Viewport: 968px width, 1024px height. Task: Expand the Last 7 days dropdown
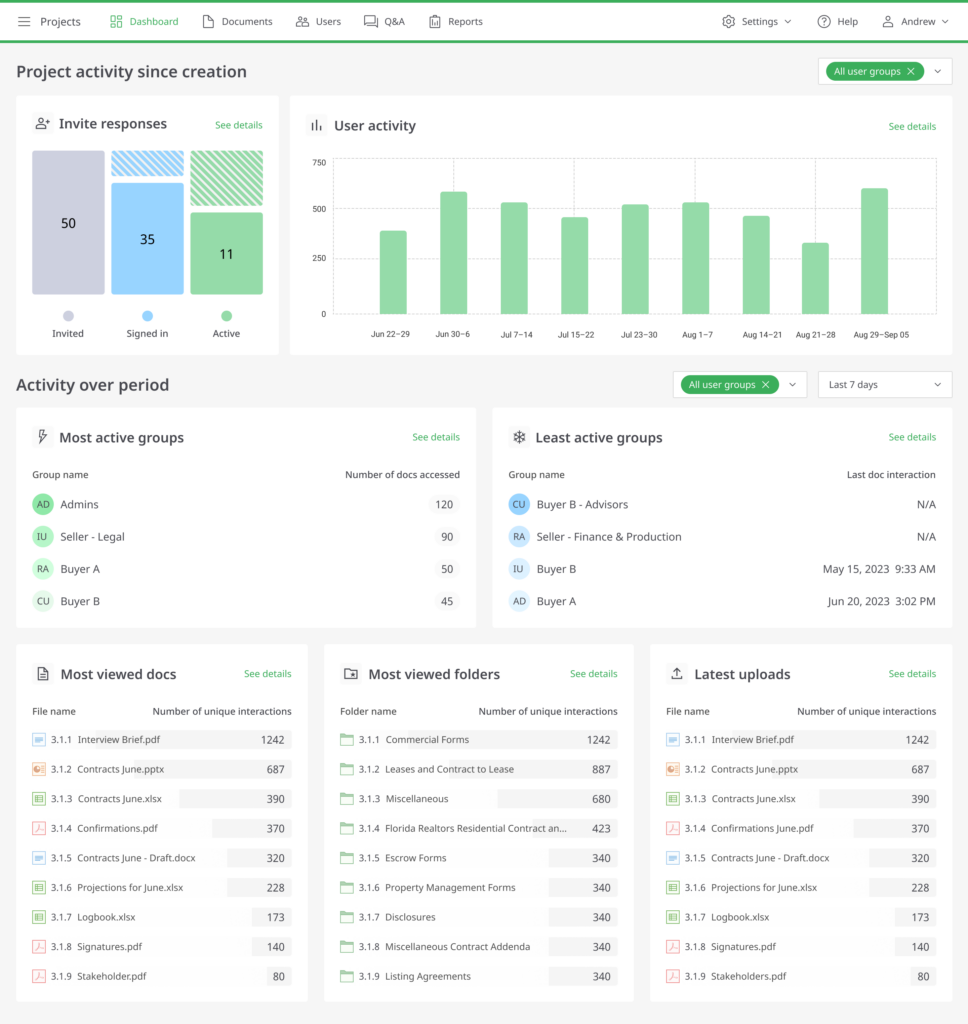pyautogui.click(x=885, y=385)
